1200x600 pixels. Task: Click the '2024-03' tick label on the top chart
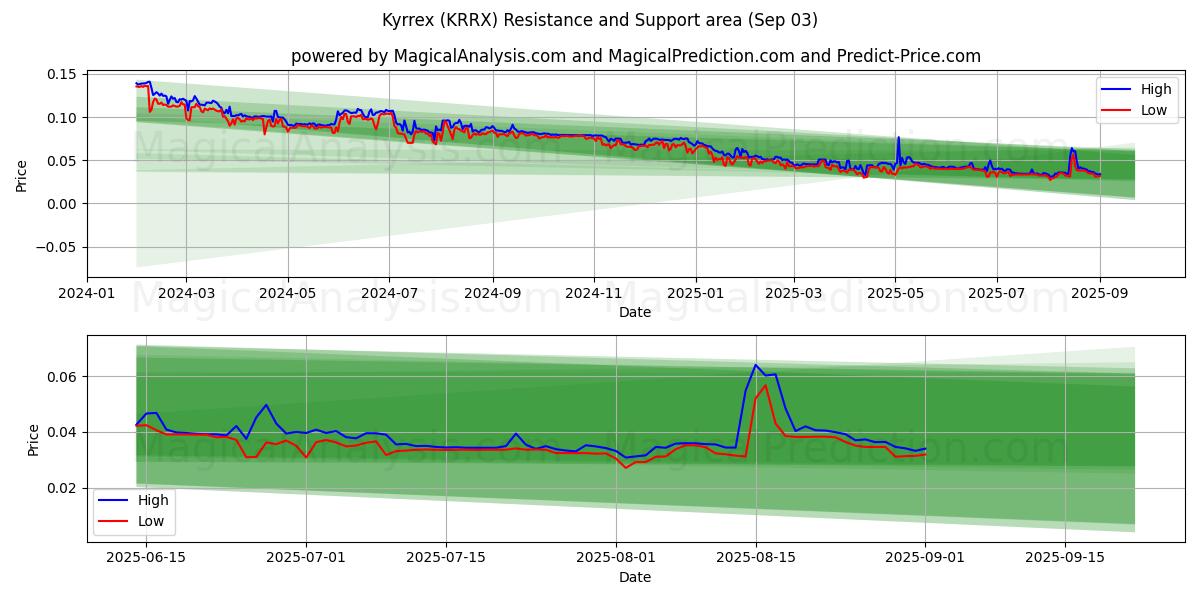click(186, 293)
